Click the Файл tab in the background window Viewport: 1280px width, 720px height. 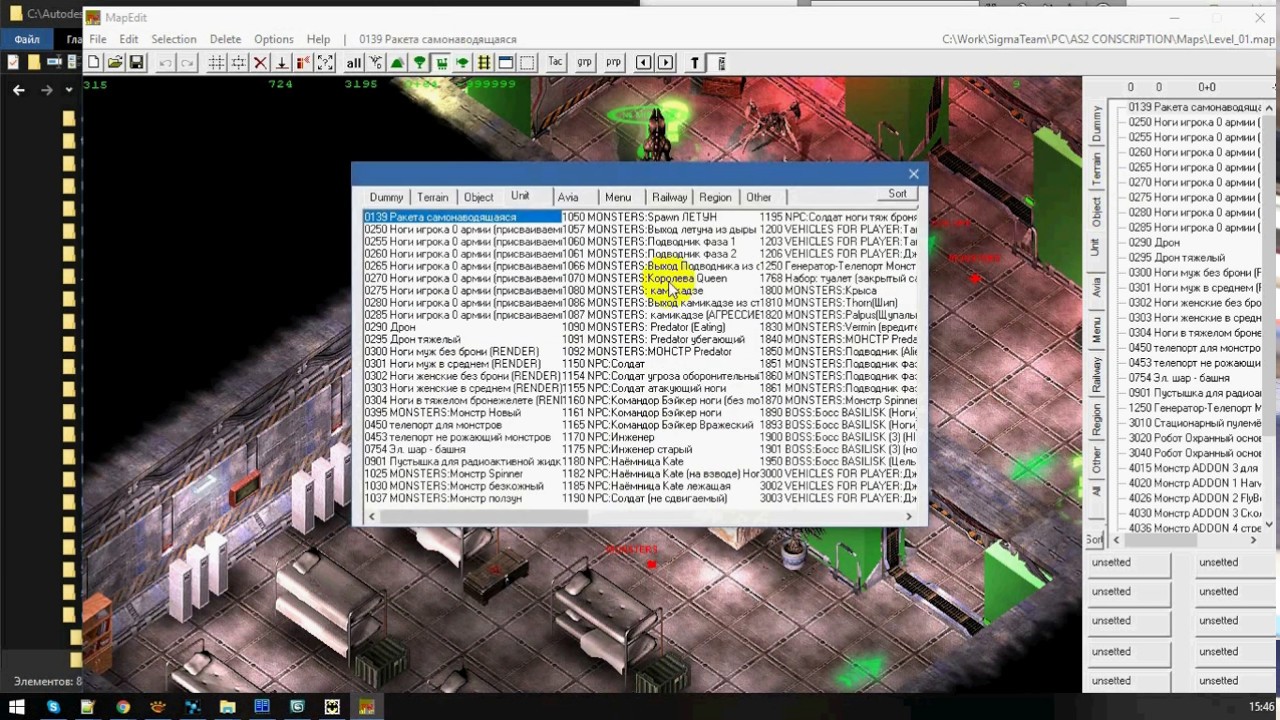coord(27,39)
